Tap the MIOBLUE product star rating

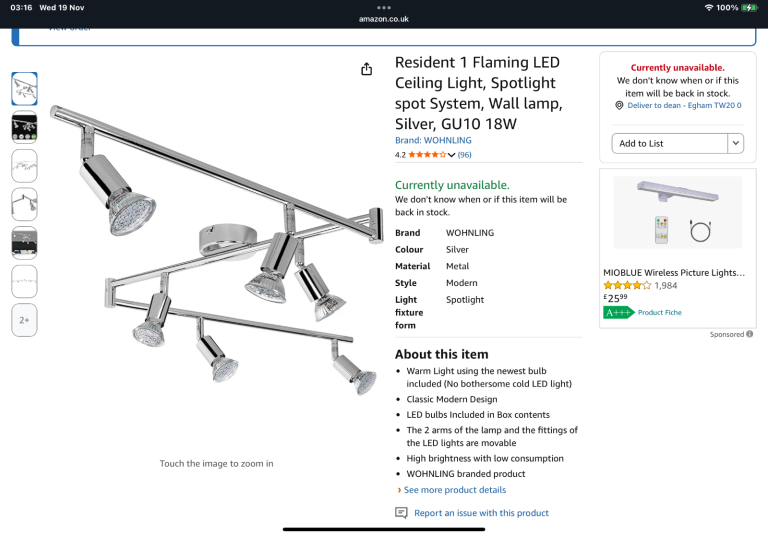tap(627, 285)
